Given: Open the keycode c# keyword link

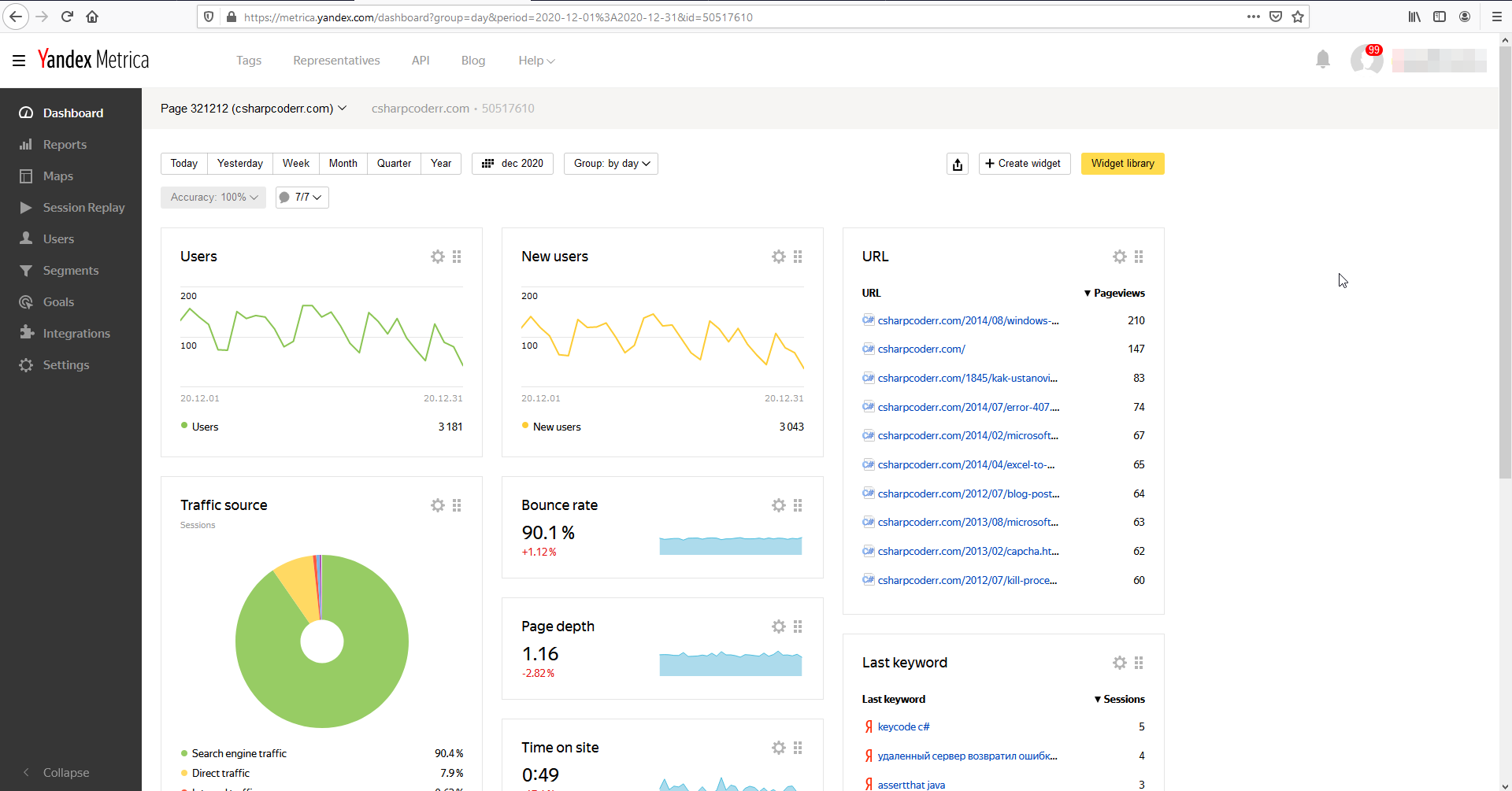Looking at the screenshot, I should point(903,727).
